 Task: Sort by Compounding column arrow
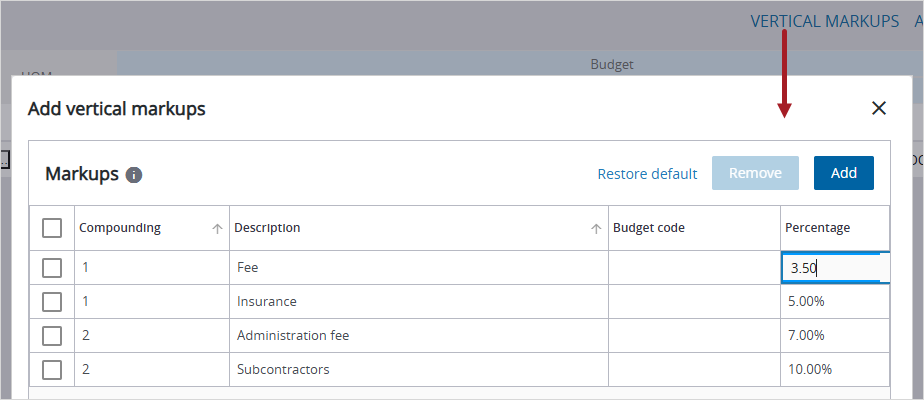point(217,228)
